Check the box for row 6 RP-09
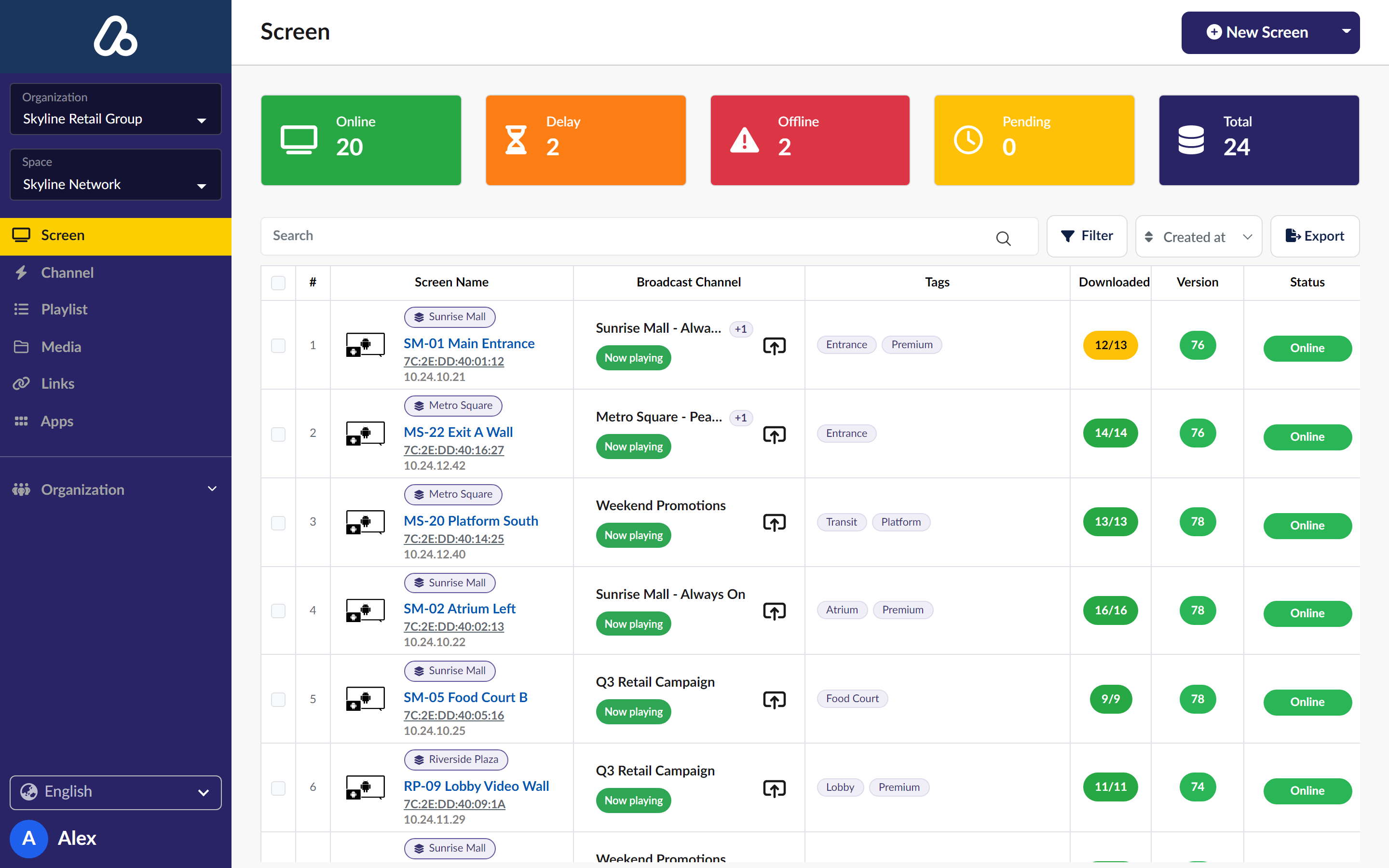The width and height of the screenshot is (1389, 868). point(278,788)
